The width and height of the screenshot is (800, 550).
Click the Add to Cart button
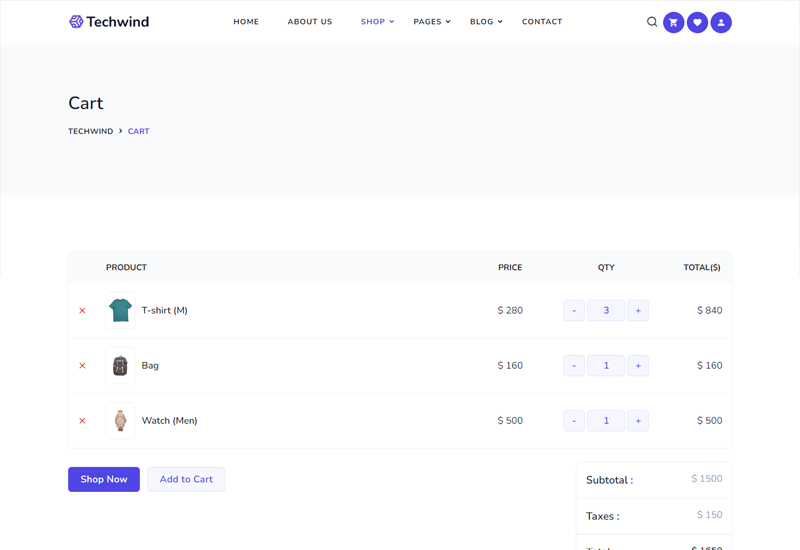(186, 480)
